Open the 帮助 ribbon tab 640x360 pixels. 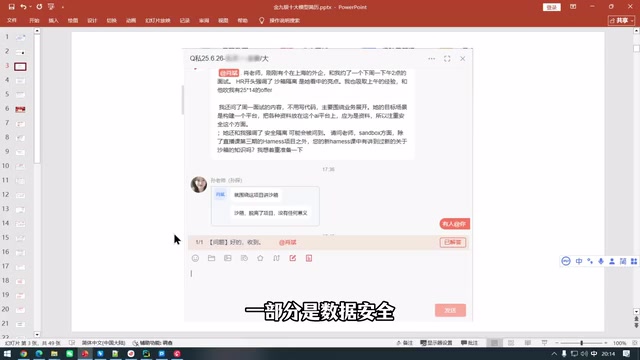coord(243,20)
